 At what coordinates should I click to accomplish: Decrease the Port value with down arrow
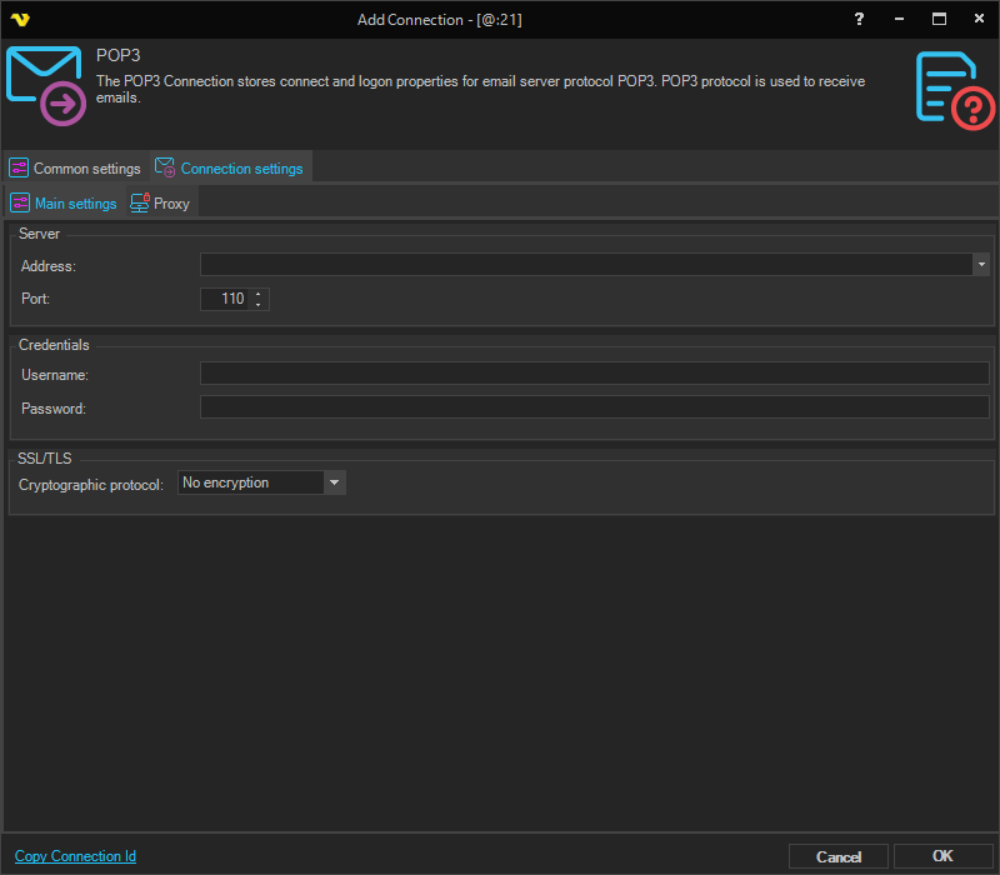[259, 304]
